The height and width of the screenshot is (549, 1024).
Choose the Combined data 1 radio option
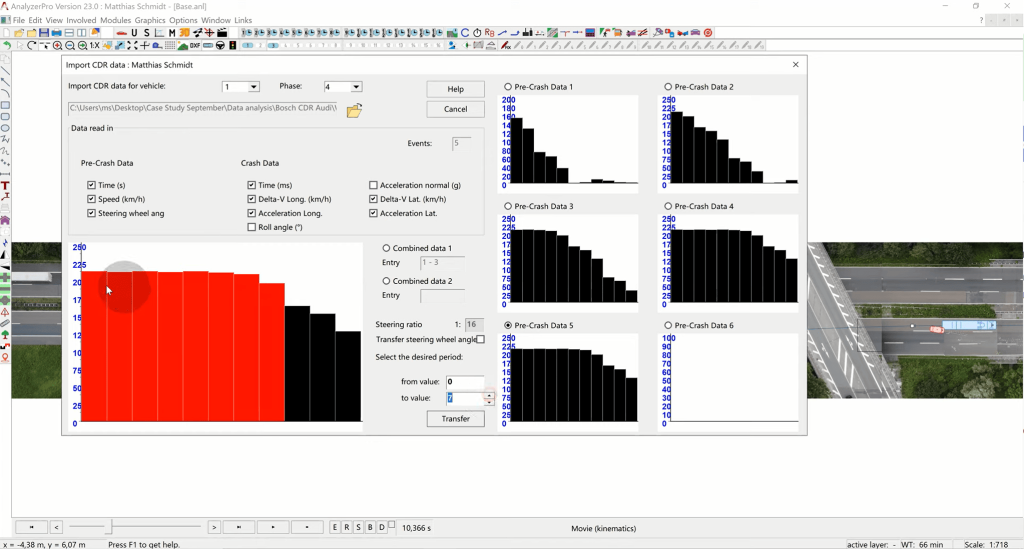point(387,248)
